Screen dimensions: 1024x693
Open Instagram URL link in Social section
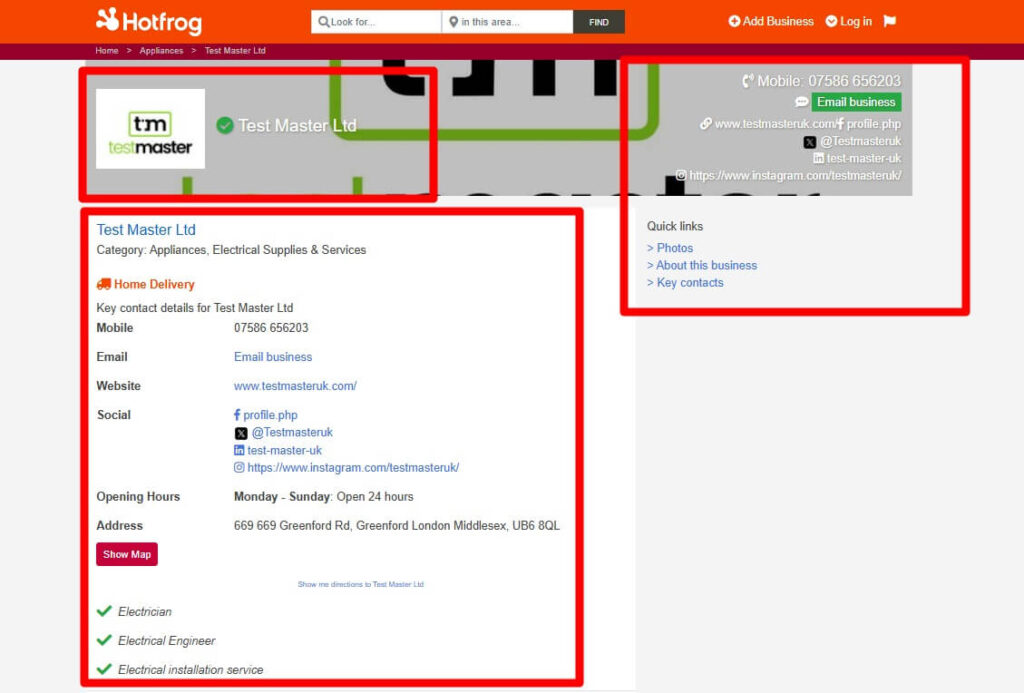click(353, 468)
